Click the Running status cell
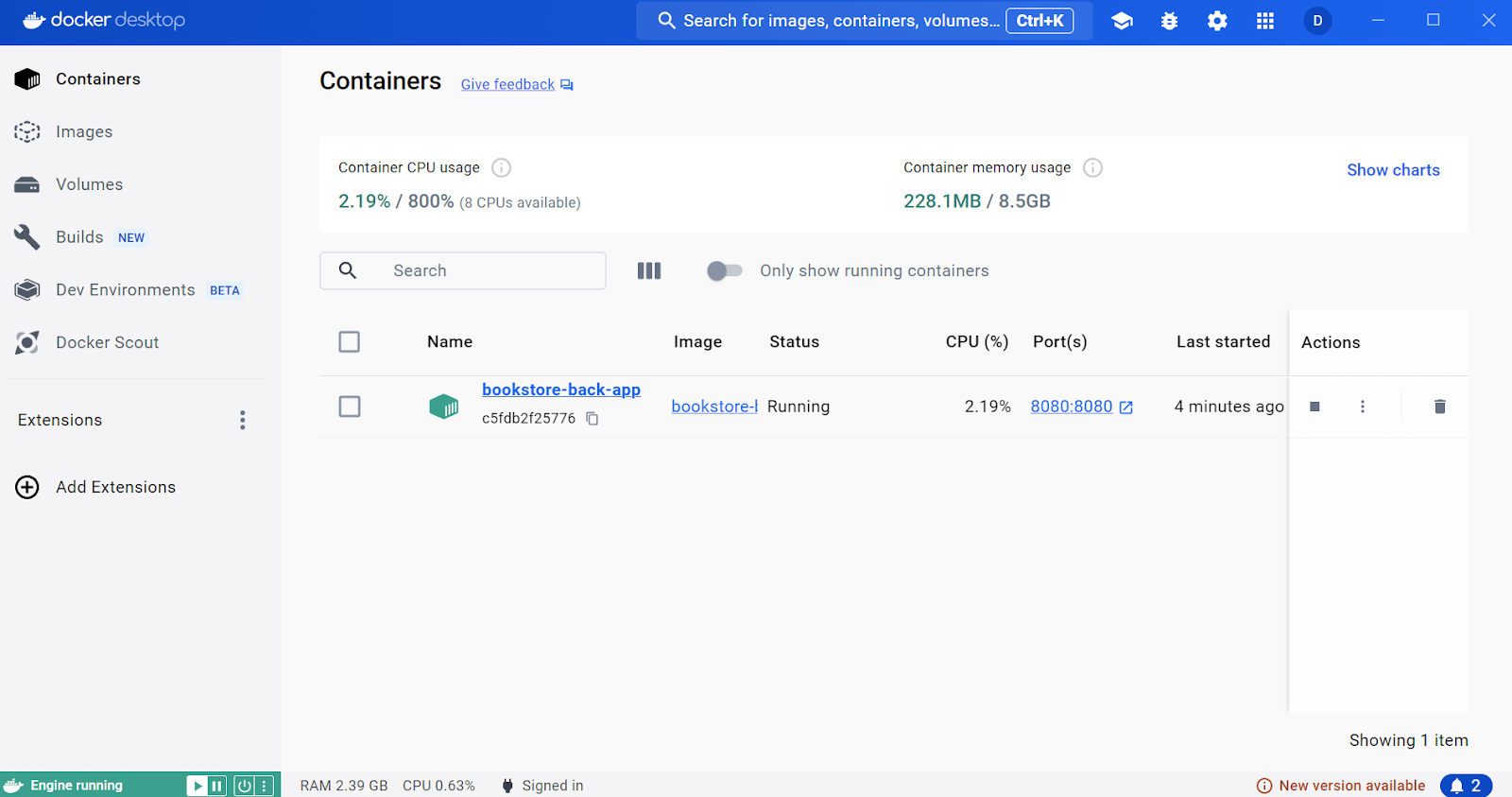 pyautogui.click(x=799, y=407)
